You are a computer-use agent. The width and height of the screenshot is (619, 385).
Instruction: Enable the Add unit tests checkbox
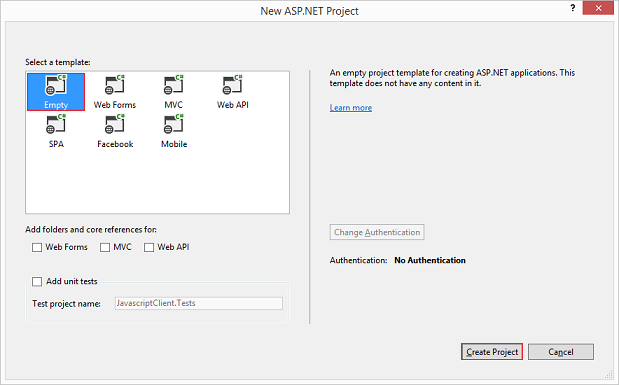click(37, 282)
